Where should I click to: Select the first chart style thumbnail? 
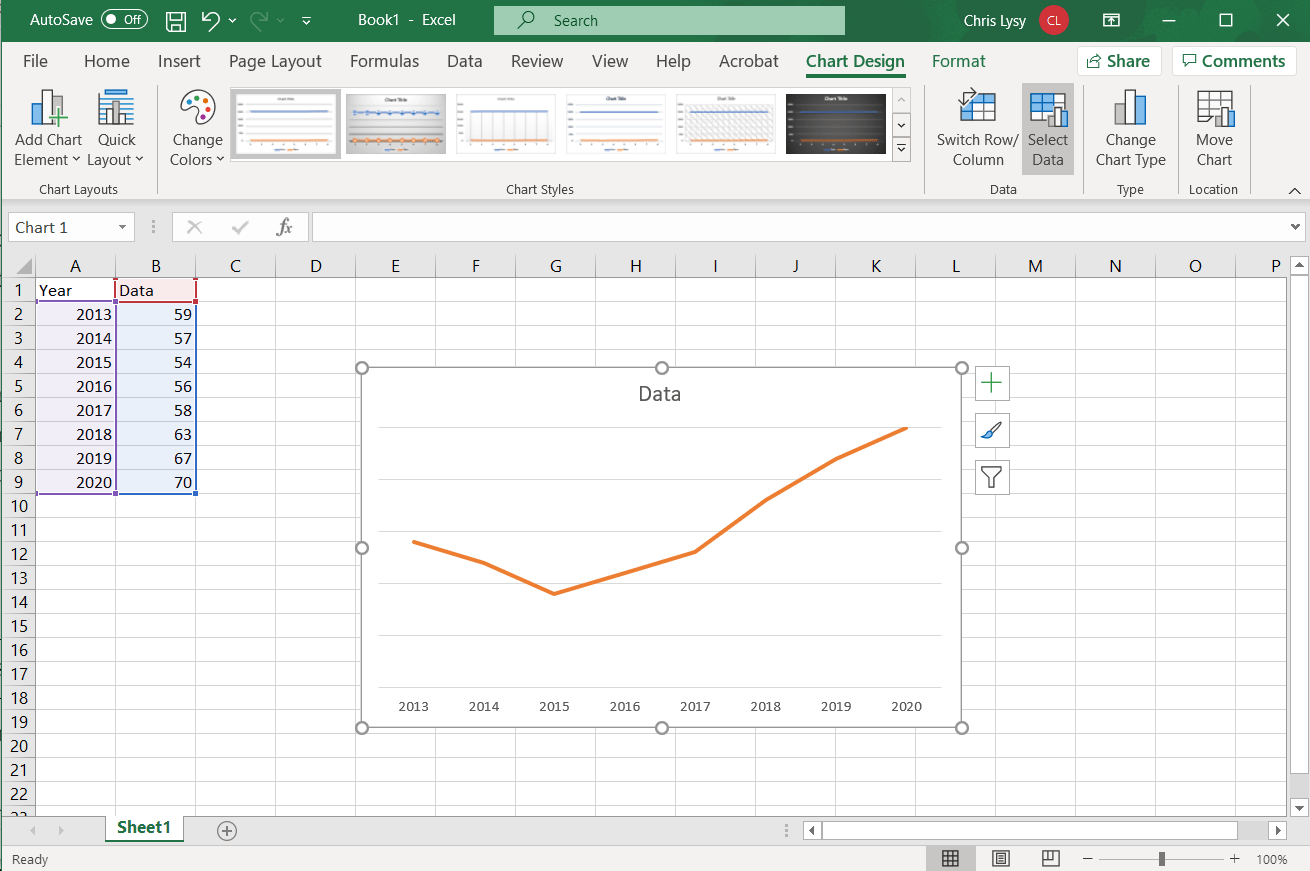(x=286, y=124)
